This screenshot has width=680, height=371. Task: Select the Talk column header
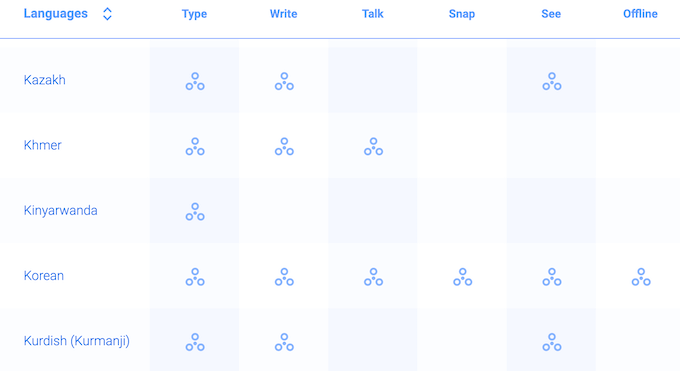coord(373,14)
